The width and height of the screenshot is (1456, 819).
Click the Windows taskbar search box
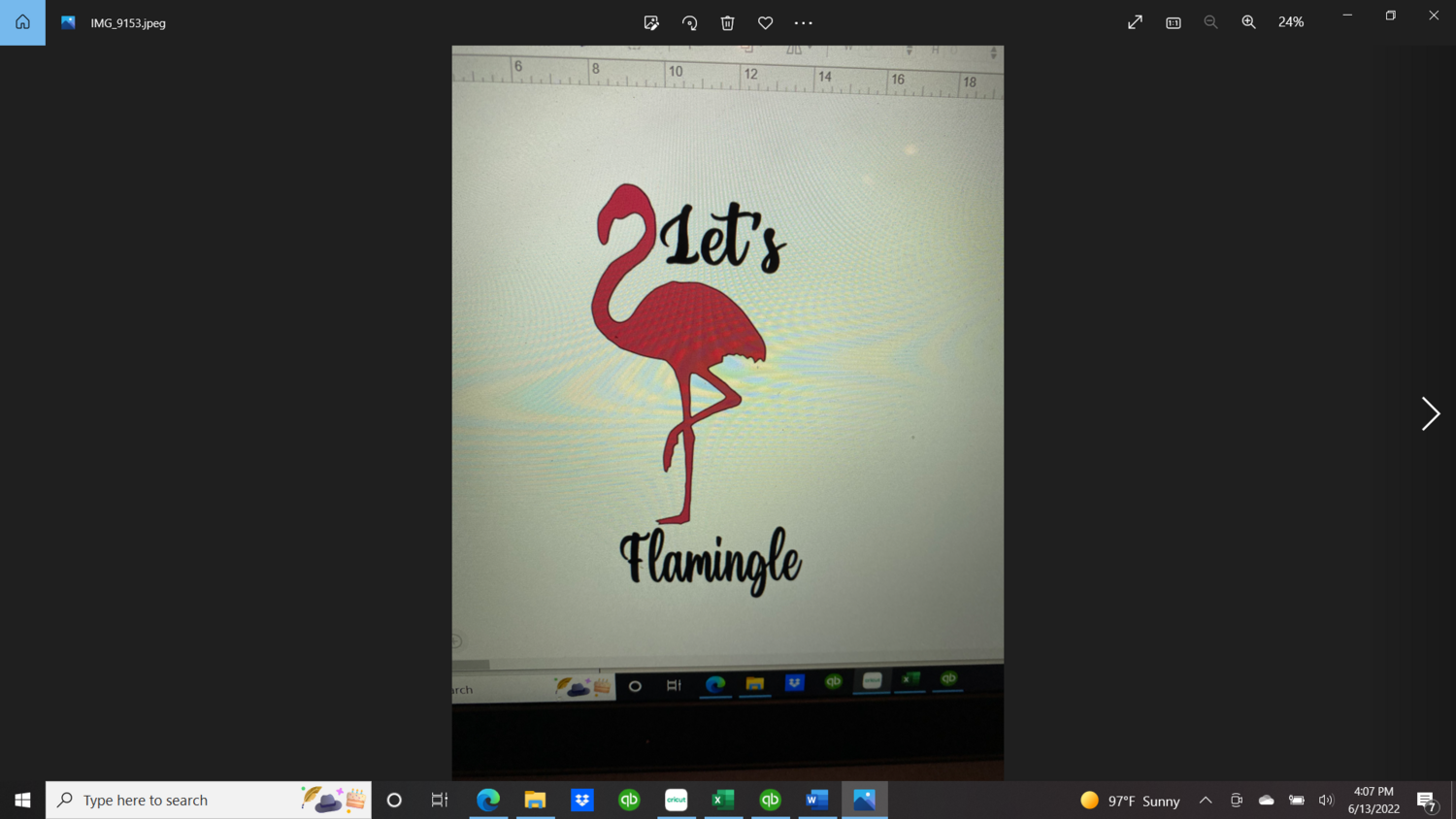coord(209,800)
